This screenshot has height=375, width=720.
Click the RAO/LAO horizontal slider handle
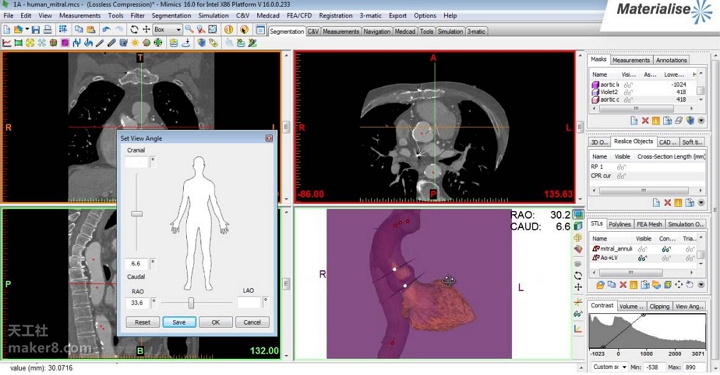coord(191,302)
